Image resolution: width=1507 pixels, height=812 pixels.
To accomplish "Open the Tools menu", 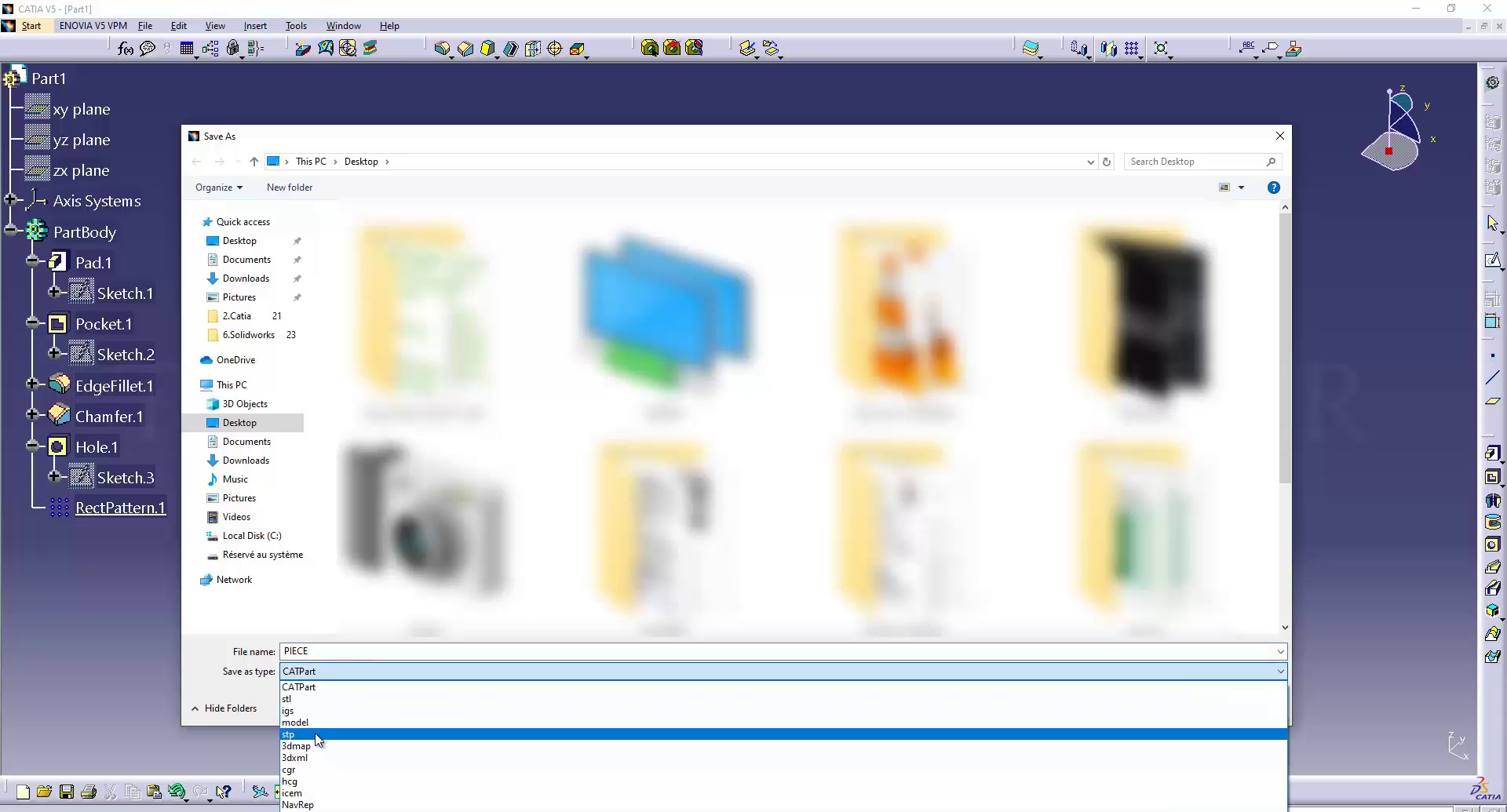I will [x=296, y=26].
